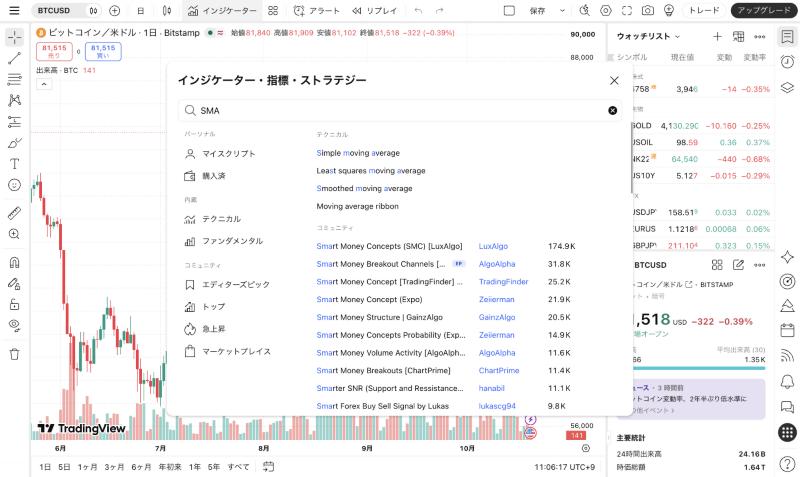Add Least squares moving average indicator
800x477 pixels.
click(371, 171)
